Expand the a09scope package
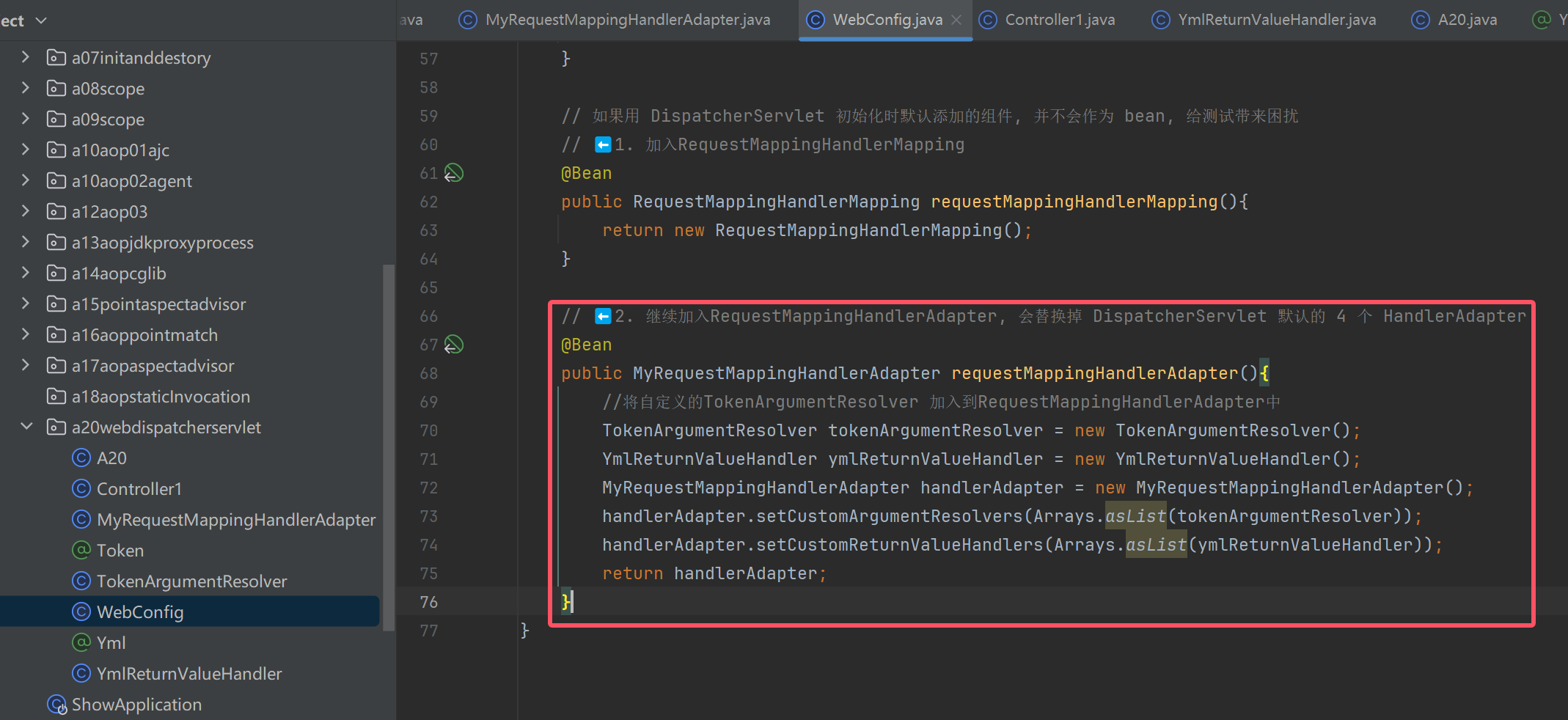This screenshot has width=1568, height=720. coord(26,118)
